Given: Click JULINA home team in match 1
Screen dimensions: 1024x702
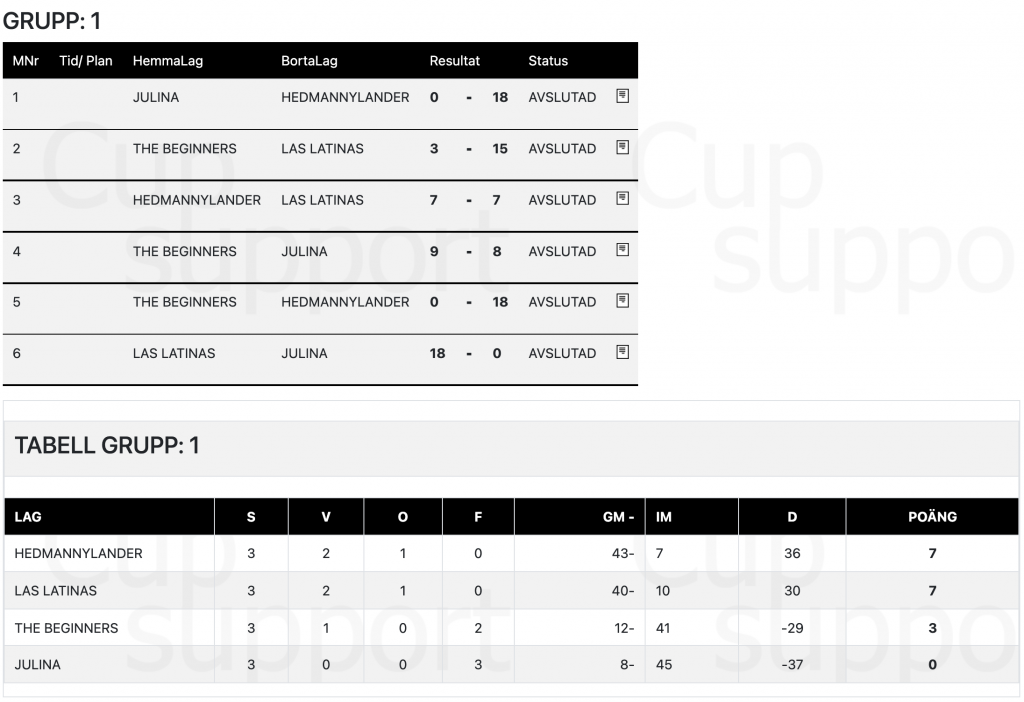Looking at the screenshot, I should click(155, 97).
